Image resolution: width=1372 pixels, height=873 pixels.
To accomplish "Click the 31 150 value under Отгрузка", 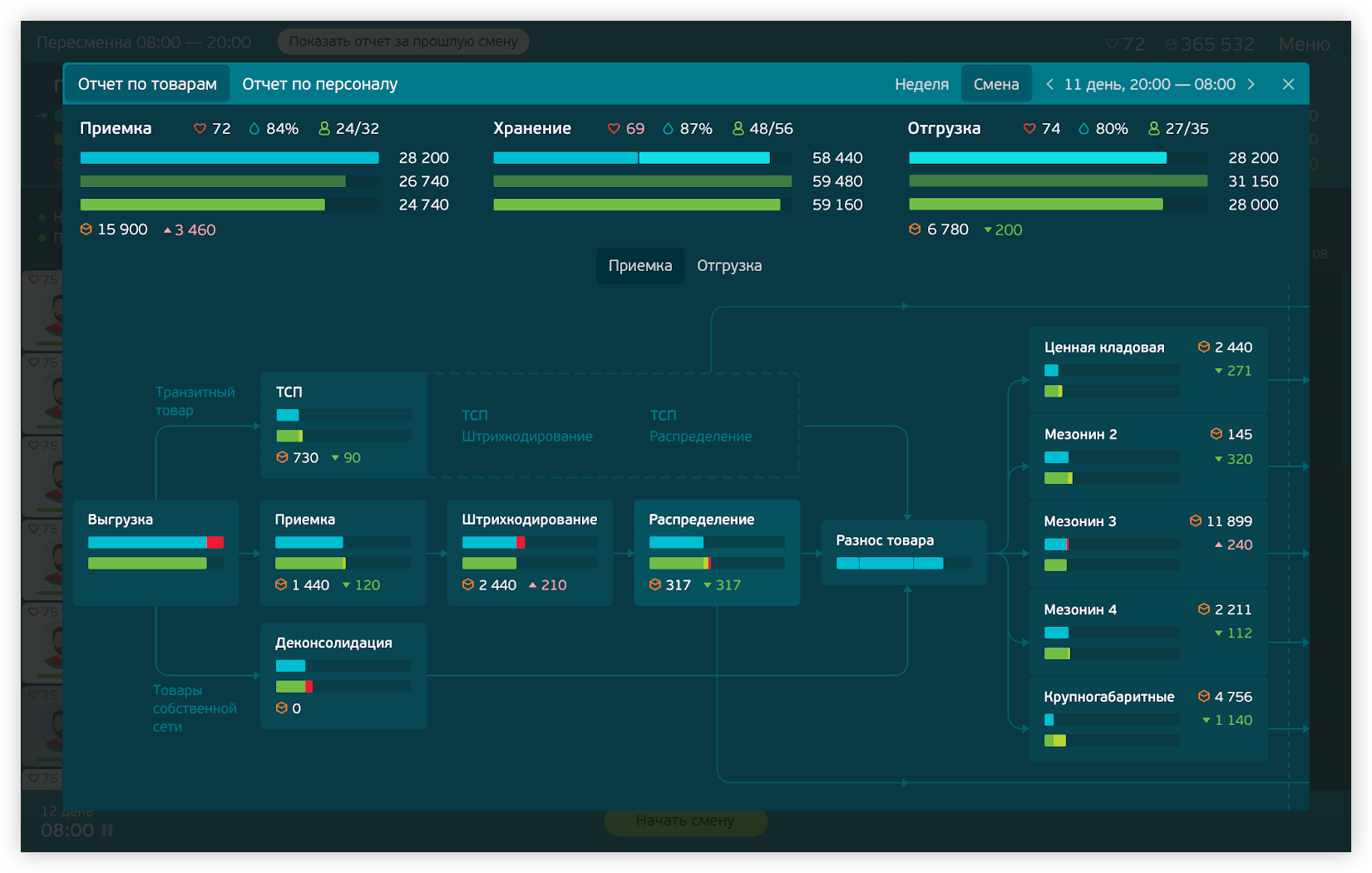I will (x=1253, y=181).
